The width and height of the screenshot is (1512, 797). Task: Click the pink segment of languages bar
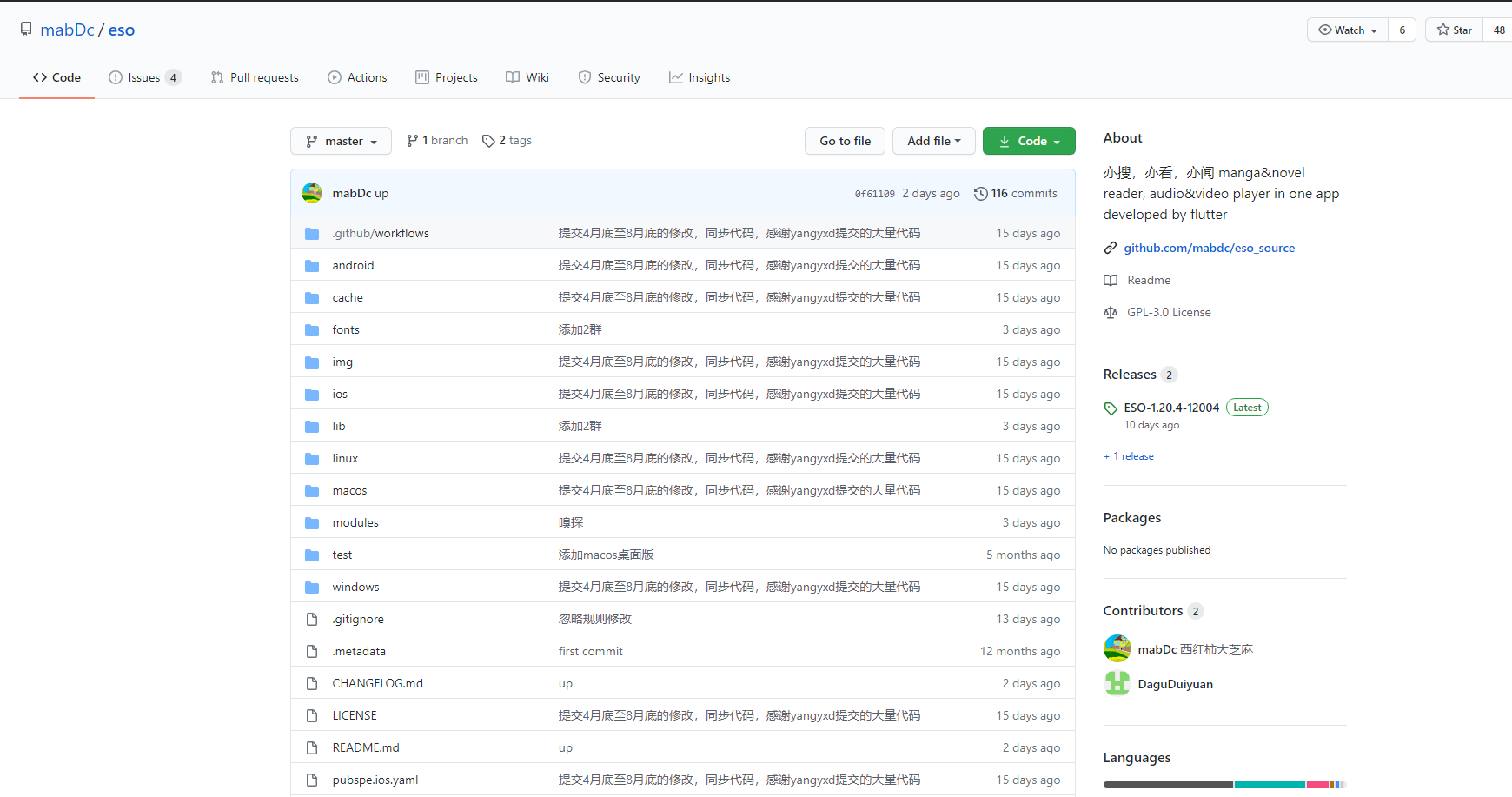1317,785
